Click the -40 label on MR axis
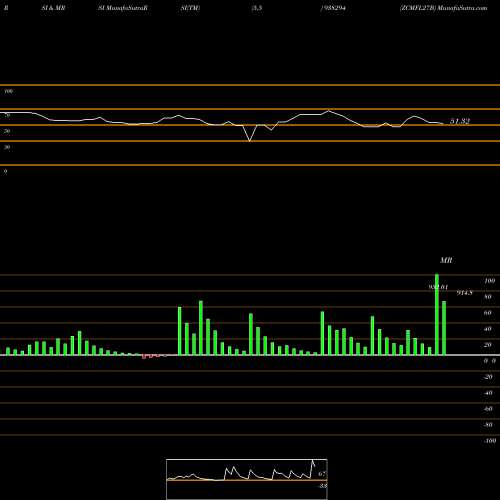Image resolution: width=500 pixels, height=500 pixels. (488, 393)
